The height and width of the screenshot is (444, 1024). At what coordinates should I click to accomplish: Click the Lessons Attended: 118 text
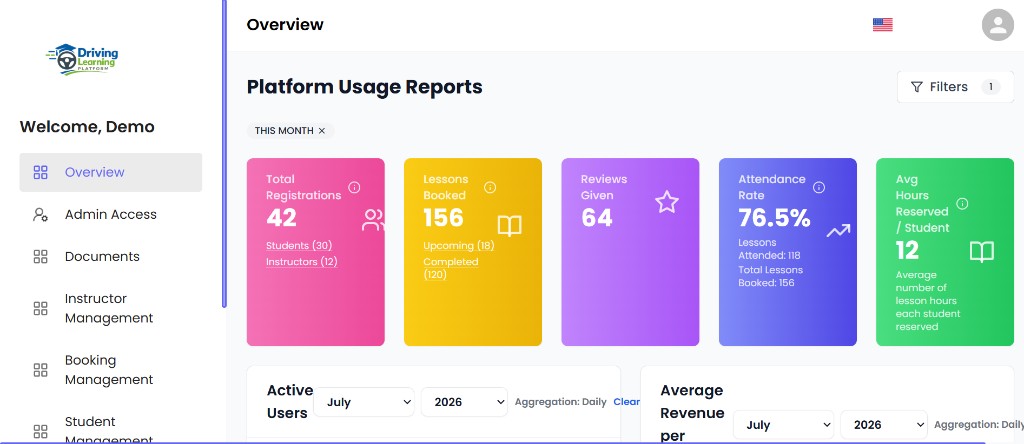coord(769,249)
